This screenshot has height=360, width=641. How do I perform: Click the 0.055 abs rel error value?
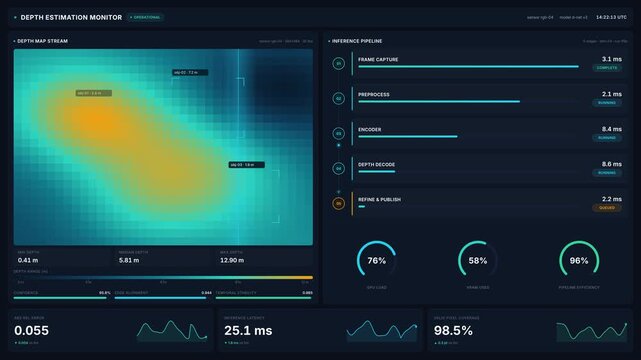click(x=31, y=330)
